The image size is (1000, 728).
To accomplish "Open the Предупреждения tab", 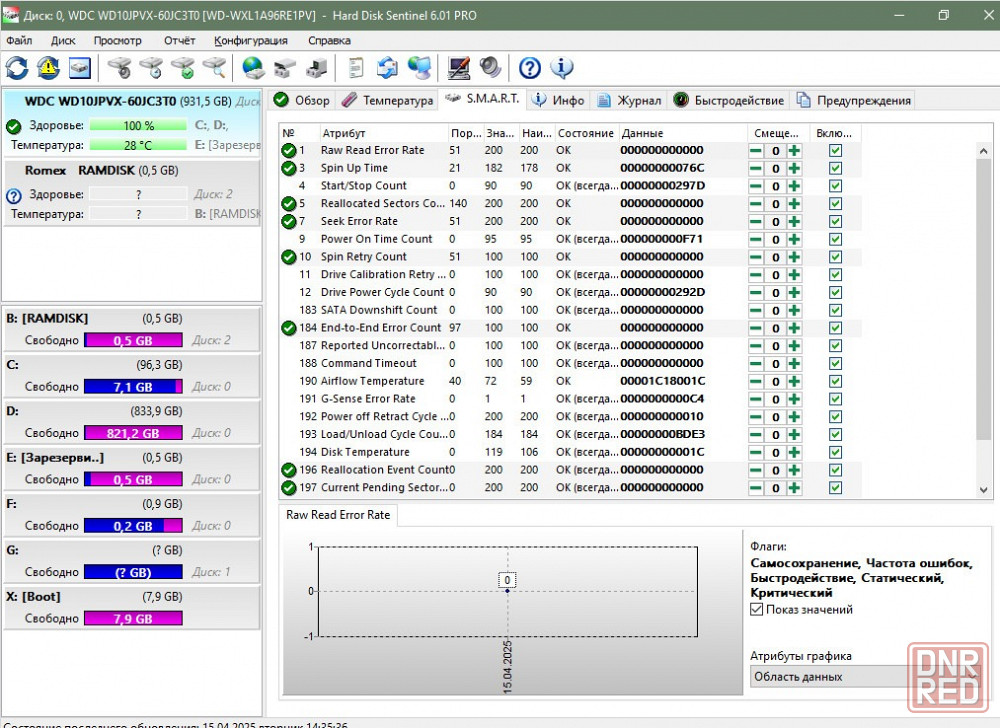I will tap(853, 100).
